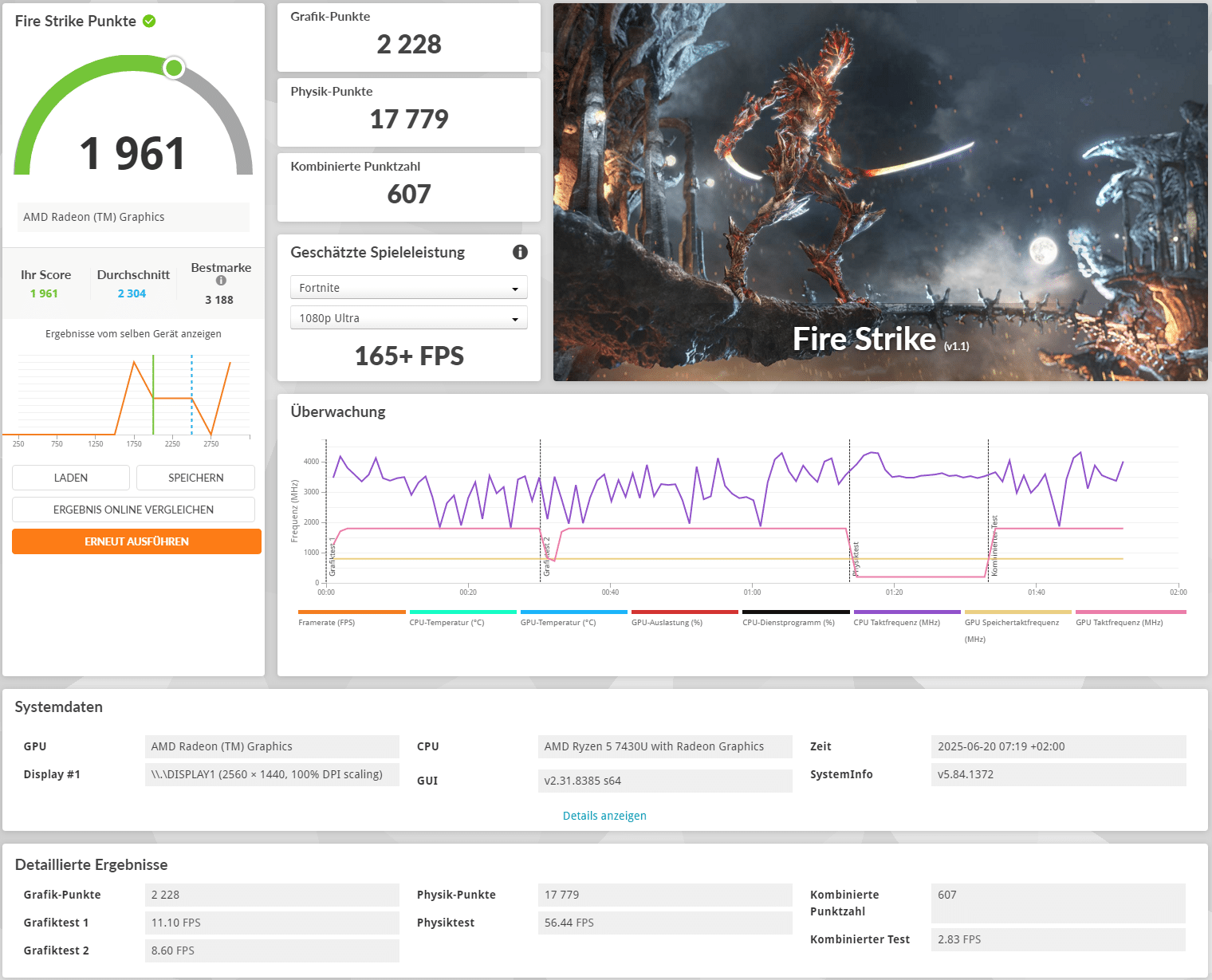
Task: Toggle GPU-Auslastung legend entry
Action: pos(667,622)
